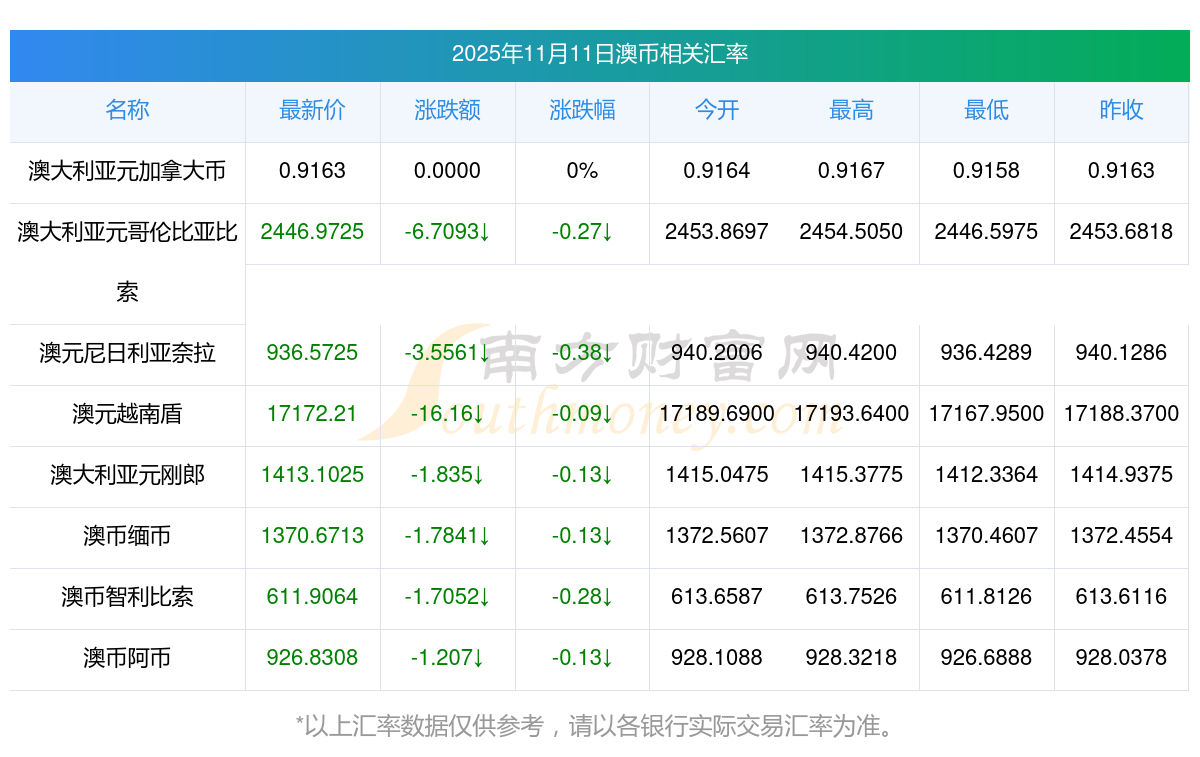Click the down arrow beside -6.7093
The image size is (1200, 757).
[x=484, y=232]
